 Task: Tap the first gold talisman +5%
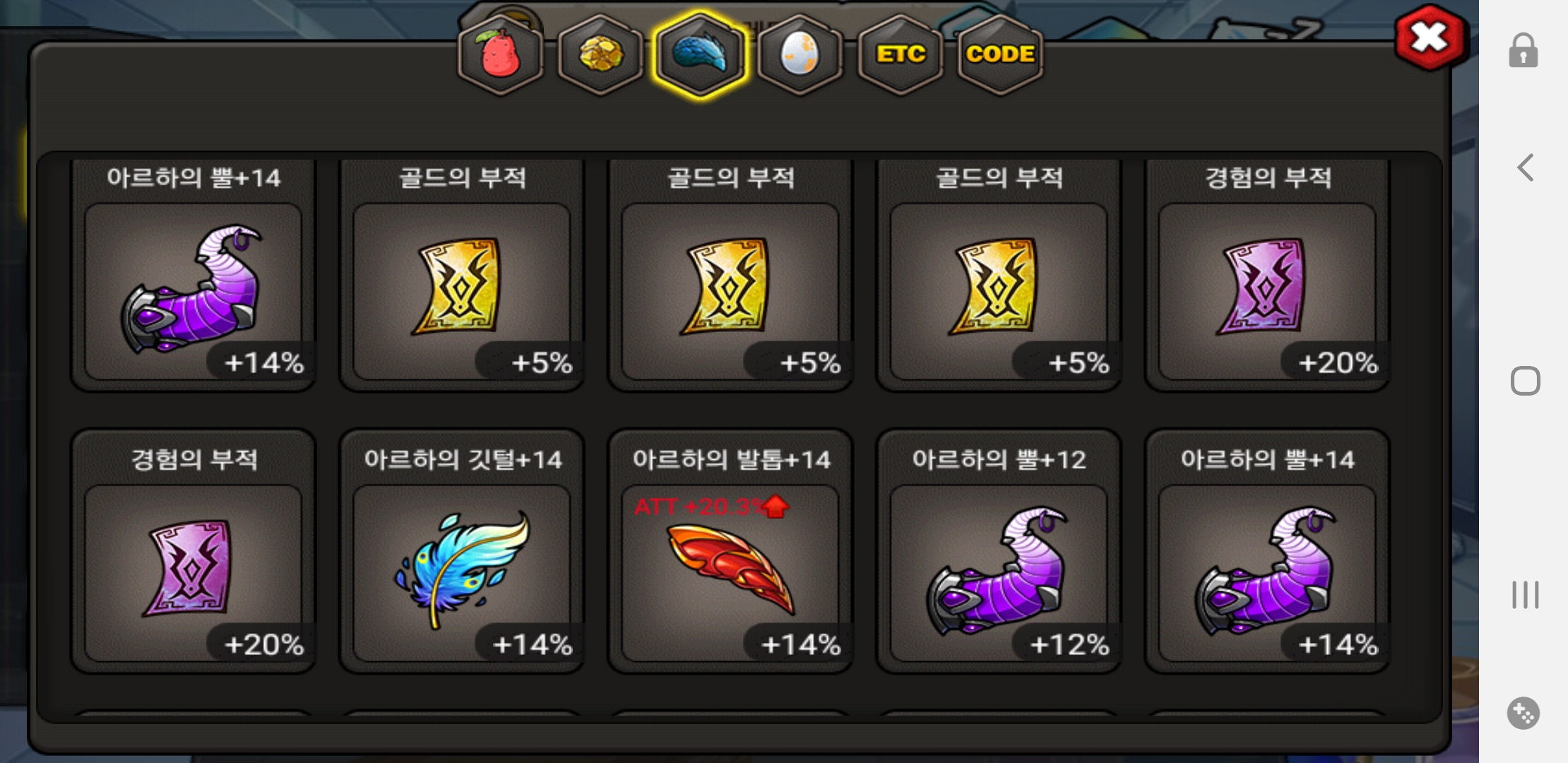(x=462, y=276)
